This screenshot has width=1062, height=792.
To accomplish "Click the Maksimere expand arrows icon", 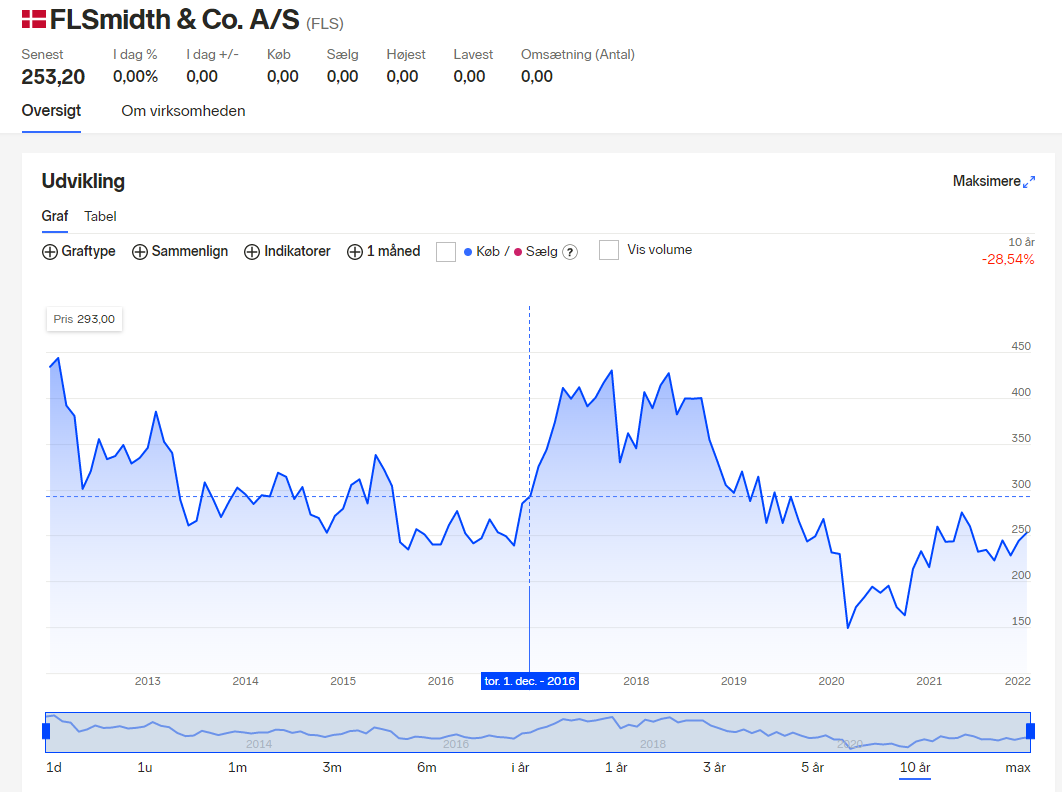I will coord(1029,182).
